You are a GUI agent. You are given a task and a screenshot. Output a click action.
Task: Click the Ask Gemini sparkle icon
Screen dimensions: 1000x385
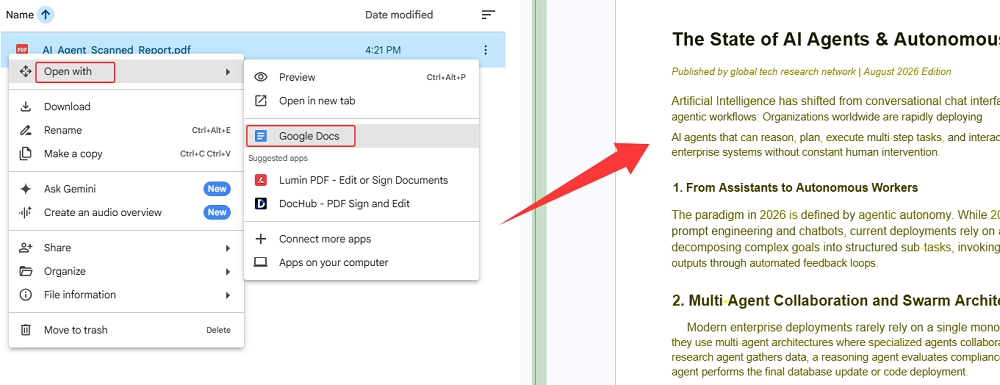pyautogui.click(x=26, y=189)
